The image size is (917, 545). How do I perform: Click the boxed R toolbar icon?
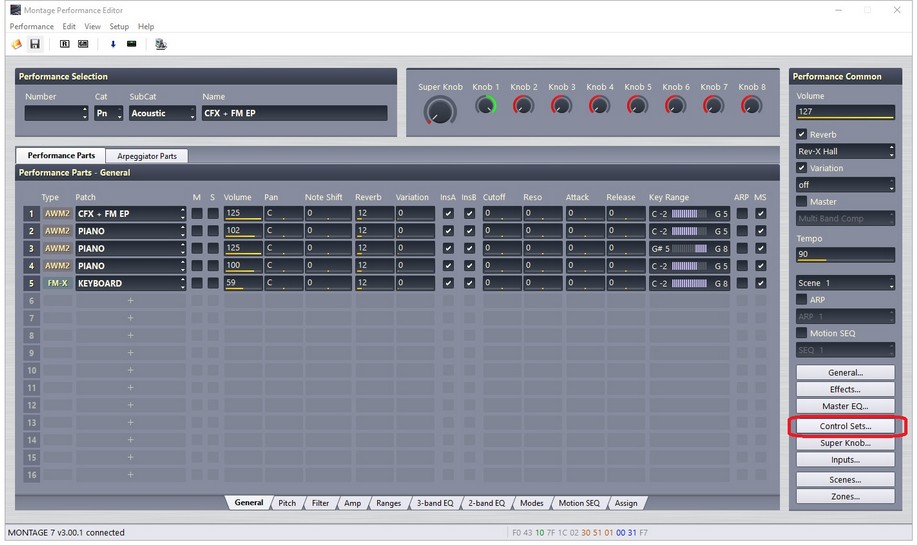[x=64, y=44]
